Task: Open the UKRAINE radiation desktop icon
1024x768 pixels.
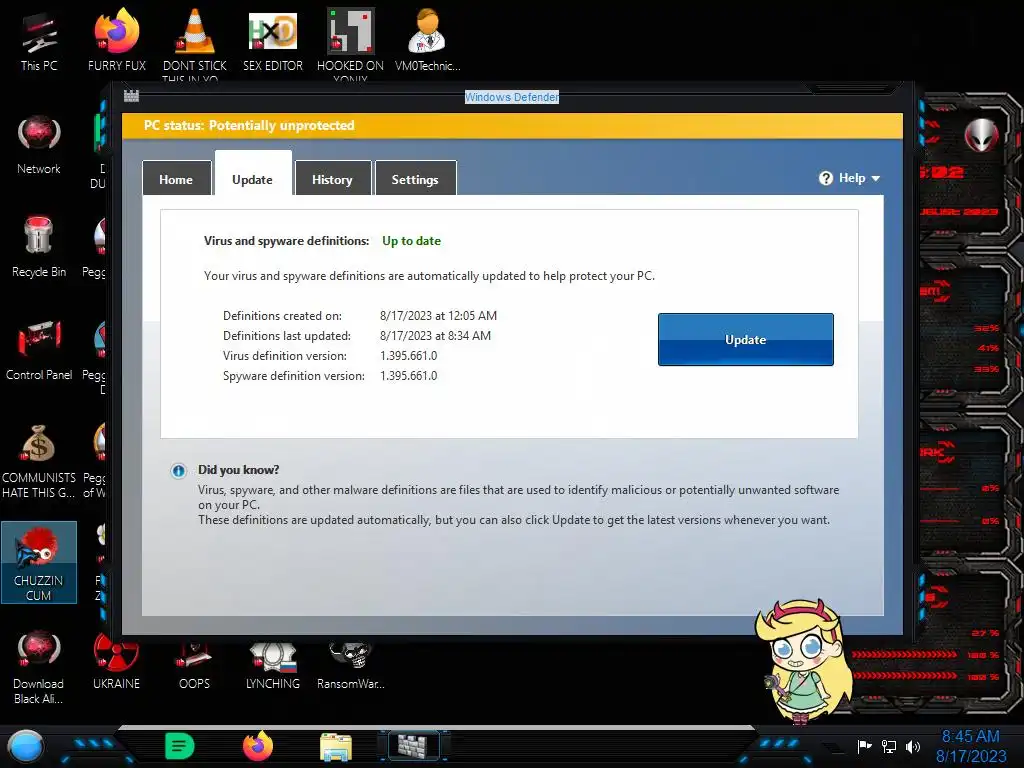Action: (x=116, y=664)
